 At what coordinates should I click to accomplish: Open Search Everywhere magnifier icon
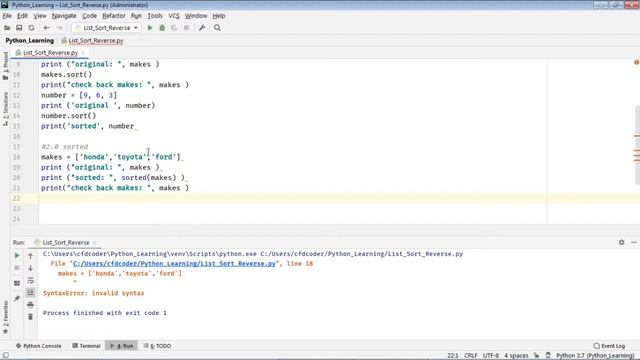(x=217, y=28)
